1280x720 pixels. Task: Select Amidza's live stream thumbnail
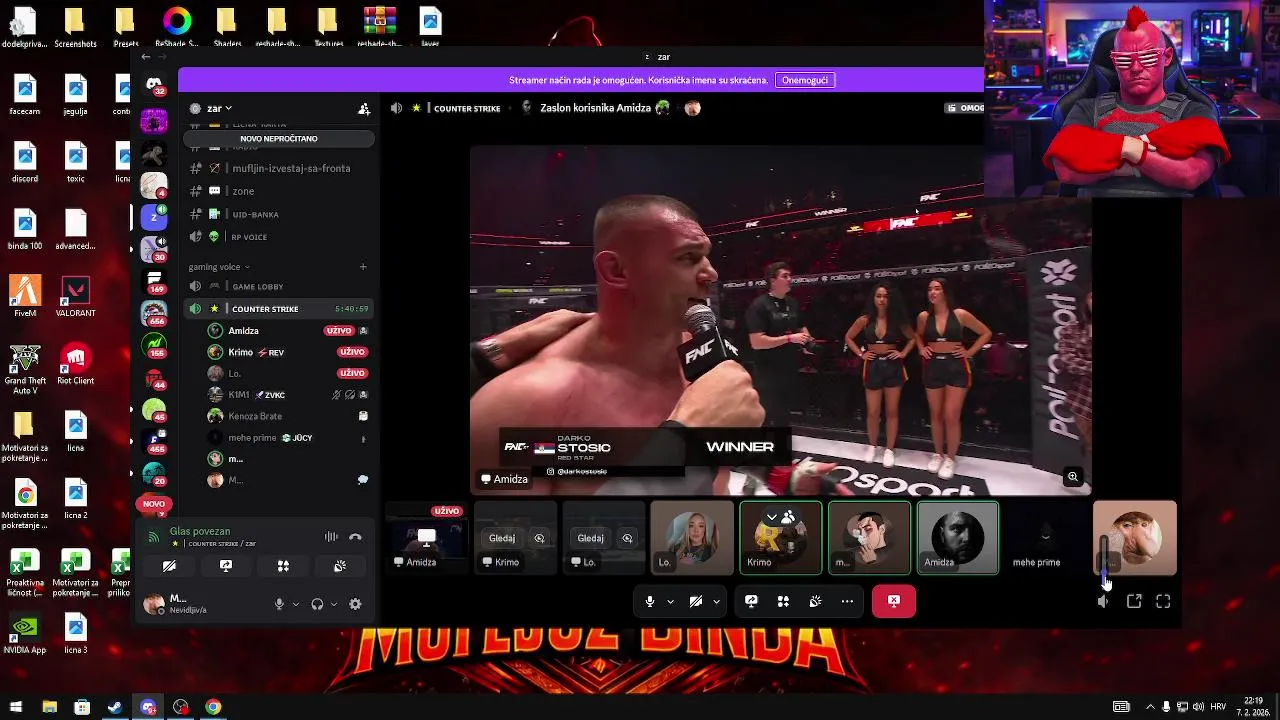point(427,538)
